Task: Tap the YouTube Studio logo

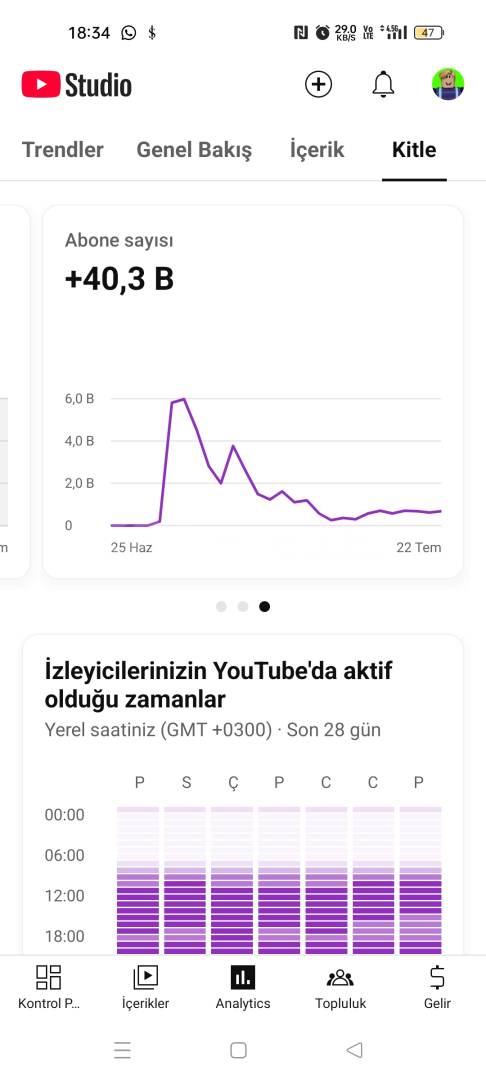Action: click(76, 85)
